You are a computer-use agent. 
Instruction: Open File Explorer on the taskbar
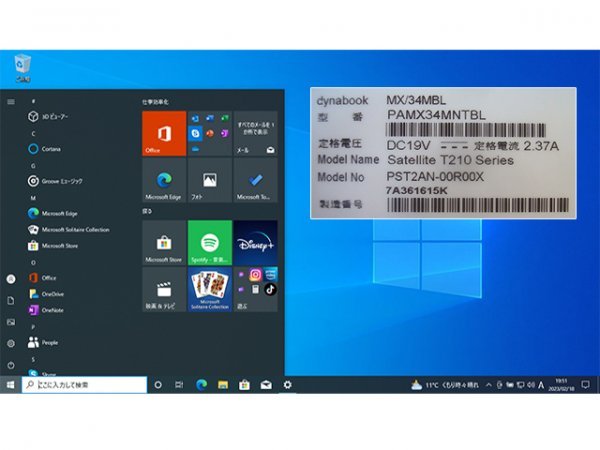click(223, 385)
